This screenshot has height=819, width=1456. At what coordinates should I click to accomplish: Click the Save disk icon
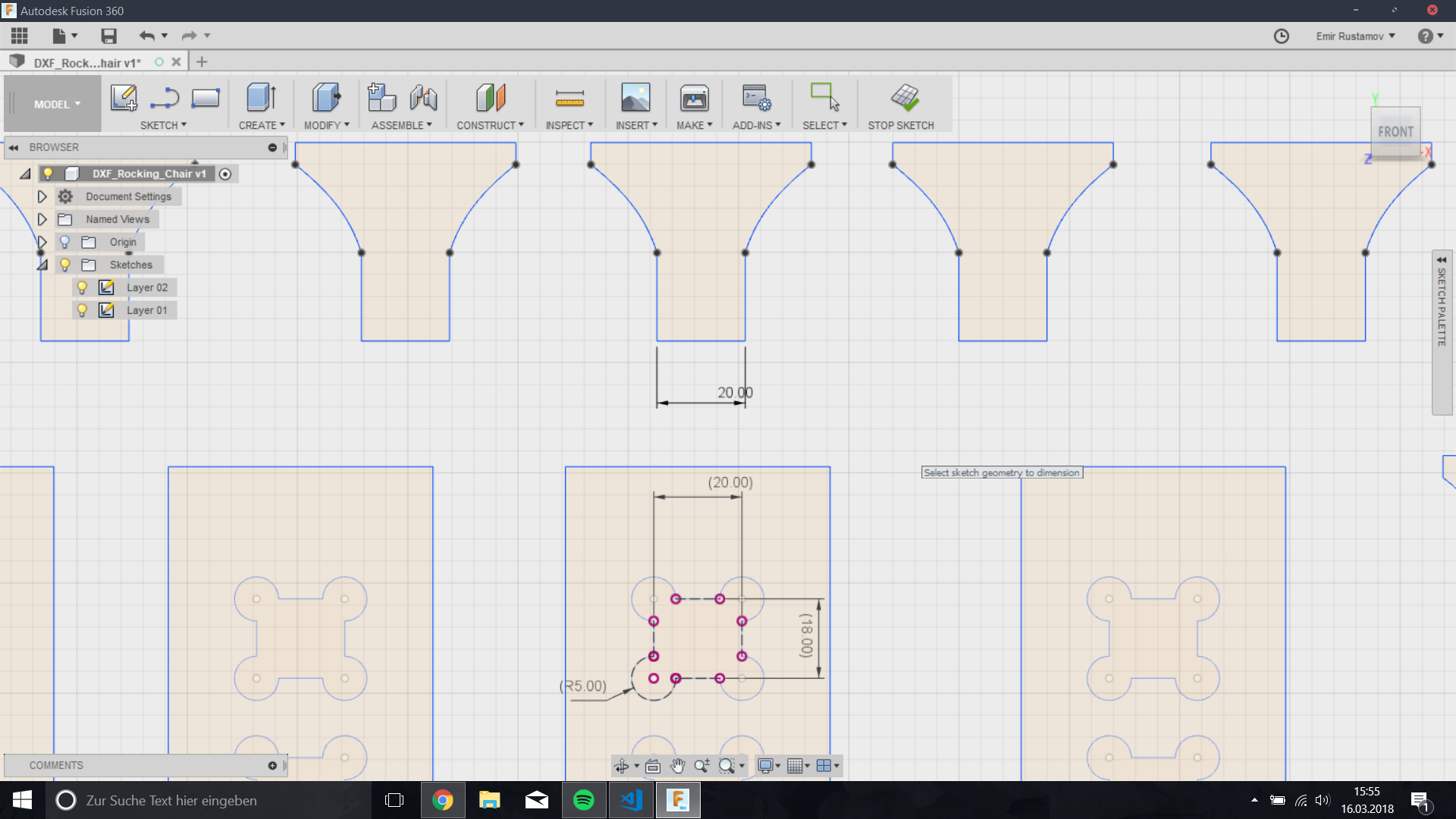coord(108,36)
